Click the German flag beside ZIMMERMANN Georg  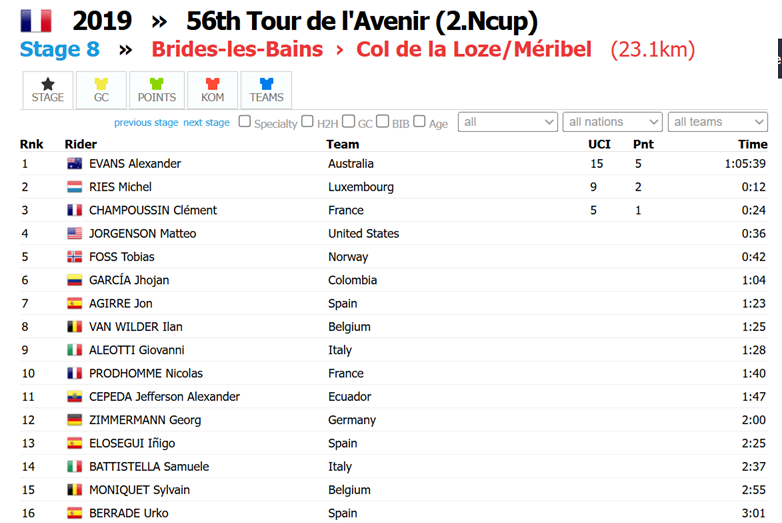[x=74, y=420]
